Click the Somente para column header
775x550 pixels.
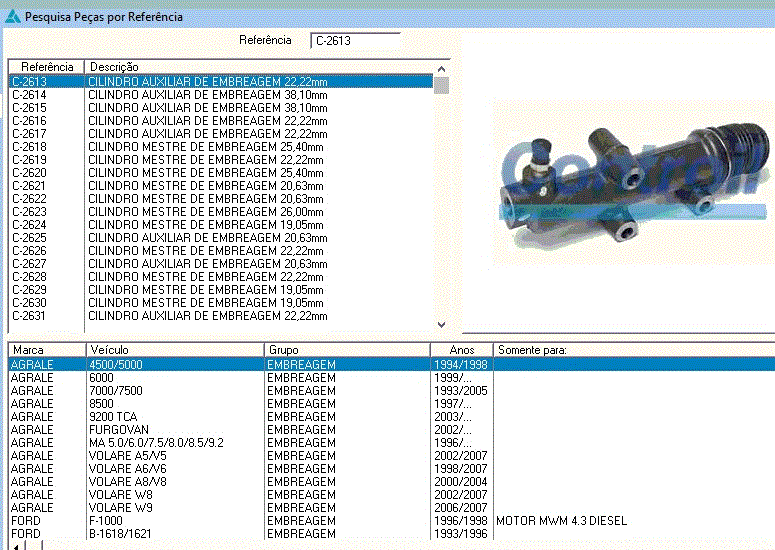[x=633, y=350]
